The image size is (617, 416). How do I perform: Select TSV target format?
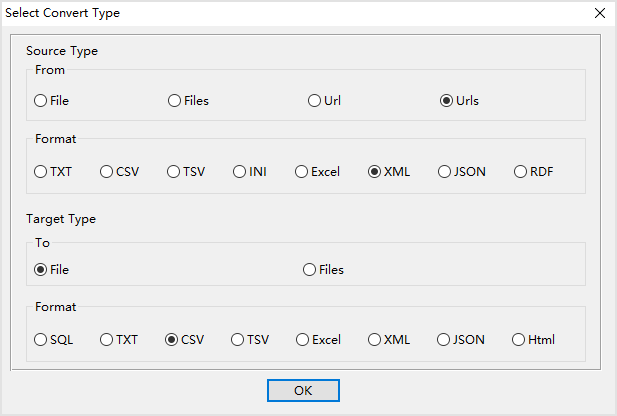238,340
